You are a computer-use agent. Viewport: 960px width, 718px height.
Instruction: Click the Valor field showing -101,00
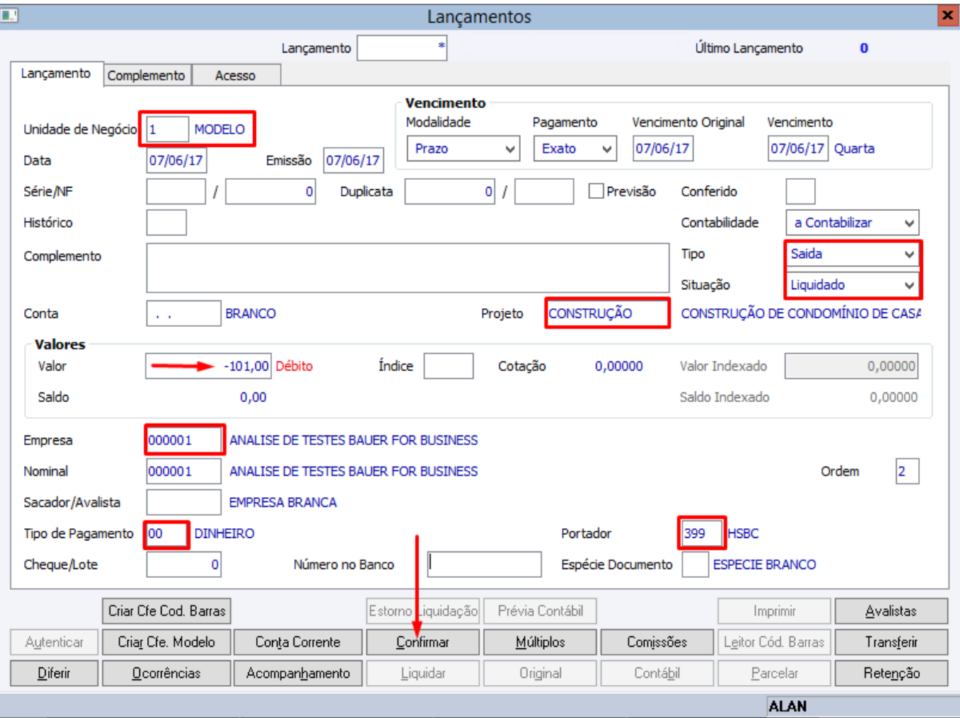coord(208,366)
